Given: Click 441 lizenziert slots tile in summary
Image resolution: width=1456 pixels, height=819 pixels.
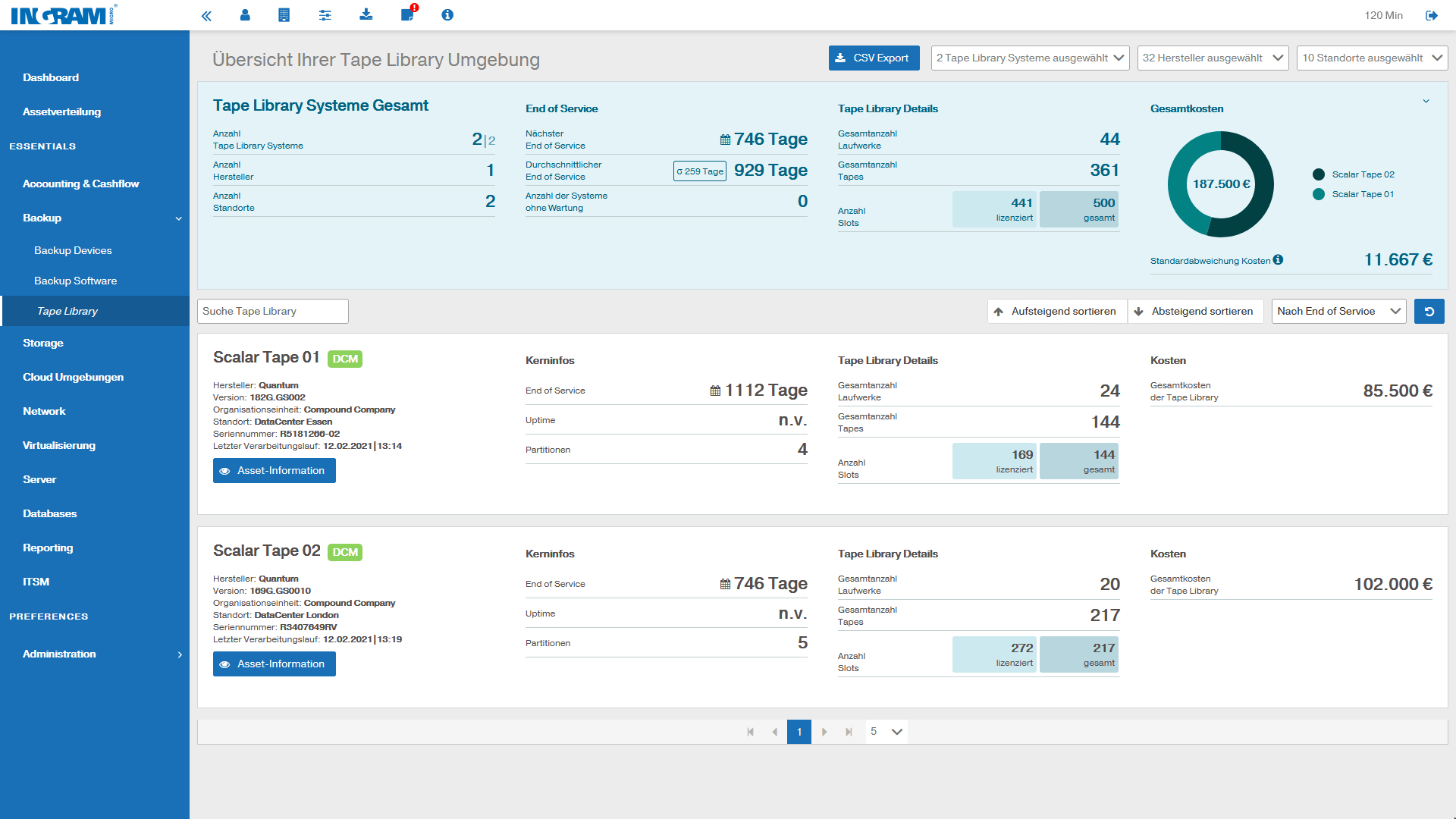Looking at the screenshot, I should click(x=995, y=209).
